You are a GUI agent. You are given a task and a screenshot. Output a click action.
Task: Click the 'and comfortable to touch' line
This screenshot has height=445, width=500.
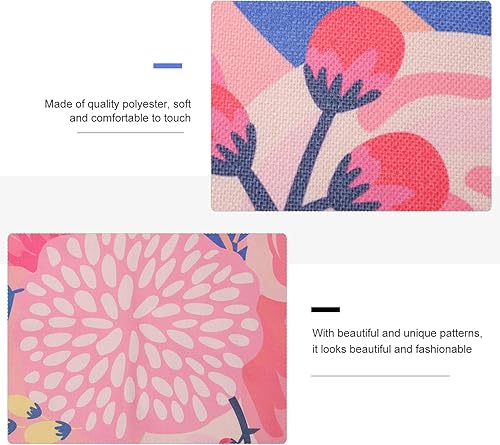[x=130, y=118]
